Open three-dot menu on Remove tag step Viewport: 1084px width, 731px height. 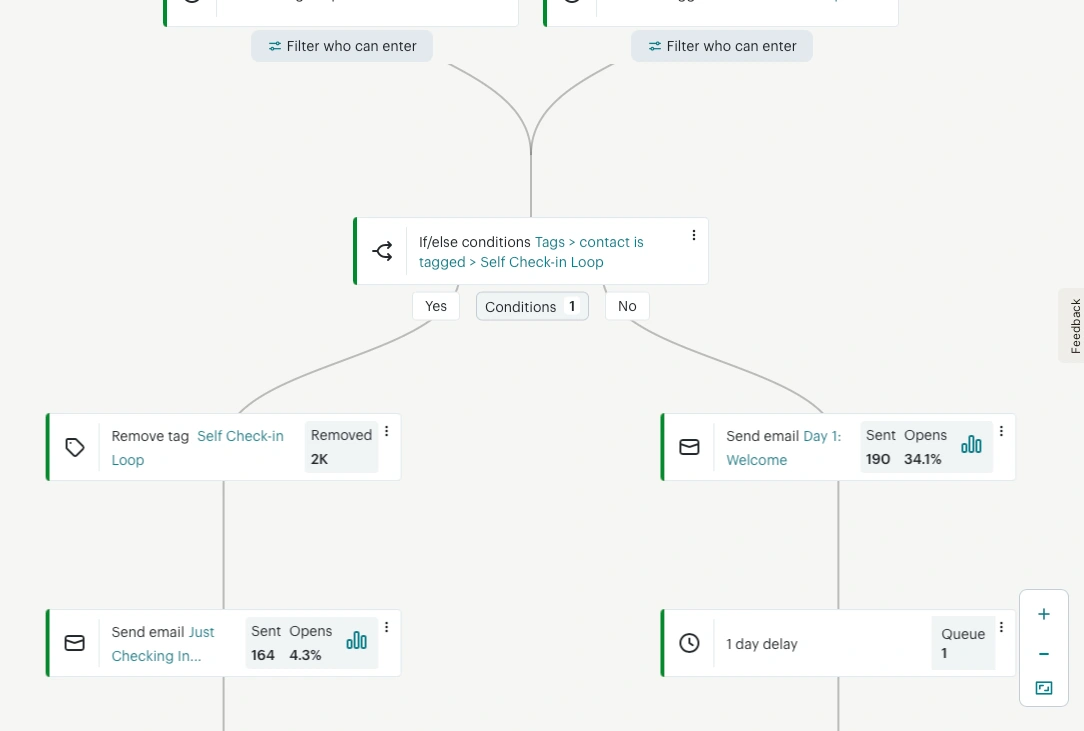point(386,431)
